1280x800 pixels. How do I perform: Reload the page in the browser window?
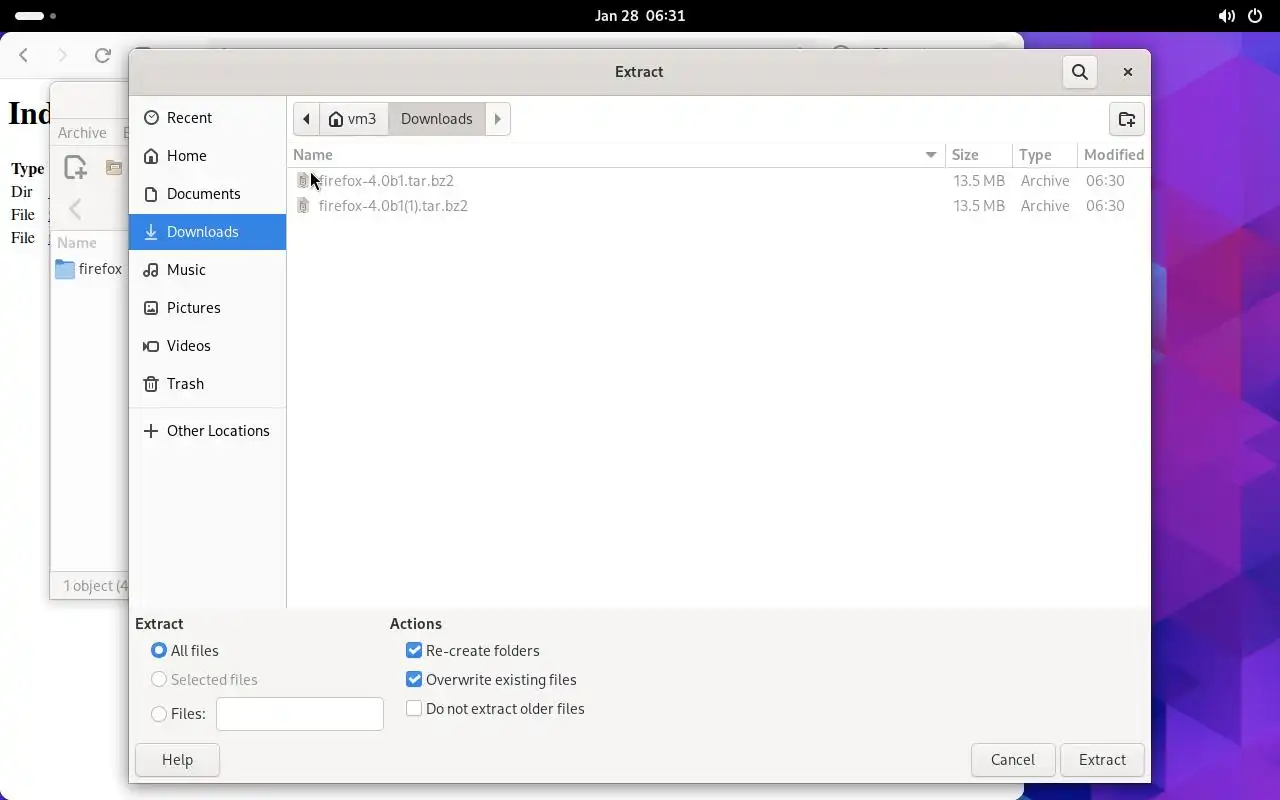coord(102,56)
